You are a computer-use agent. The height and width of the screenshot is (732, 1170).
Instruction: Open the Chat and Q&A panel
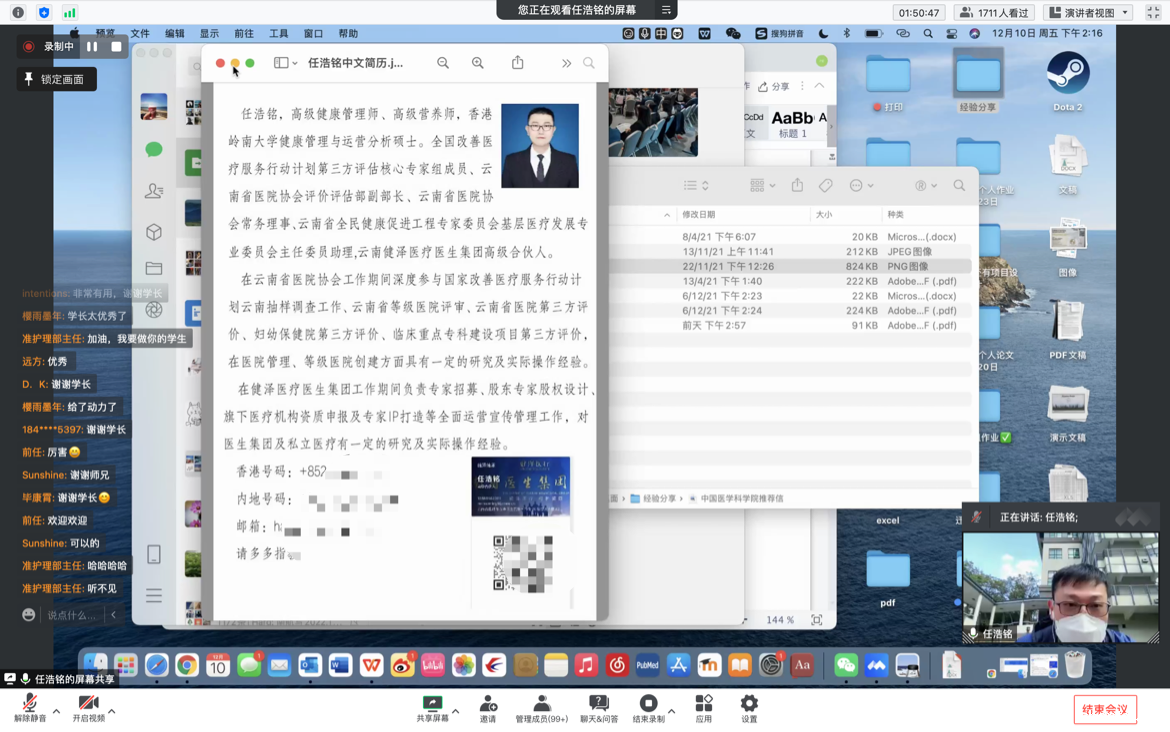pos(599,709)
